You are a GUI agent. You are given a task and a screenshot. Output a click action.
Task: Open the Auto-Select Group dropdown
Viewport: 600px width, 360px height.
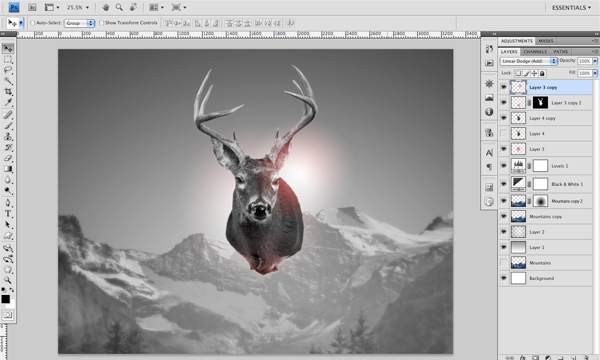point(79,23)
